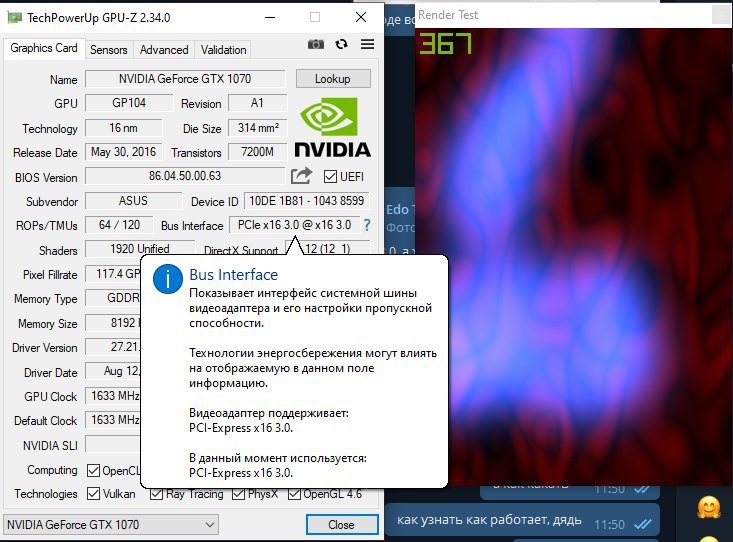Toggle the UEFI checkbox
This screenshot has height=542, width=733.
[x=330, y=177]
